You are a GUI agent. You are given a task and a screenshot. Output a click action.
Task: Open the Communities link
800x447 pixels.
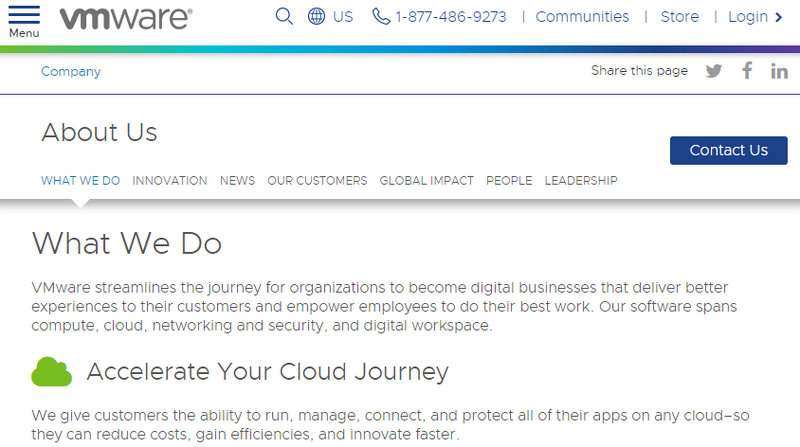[x=582, y=17]
